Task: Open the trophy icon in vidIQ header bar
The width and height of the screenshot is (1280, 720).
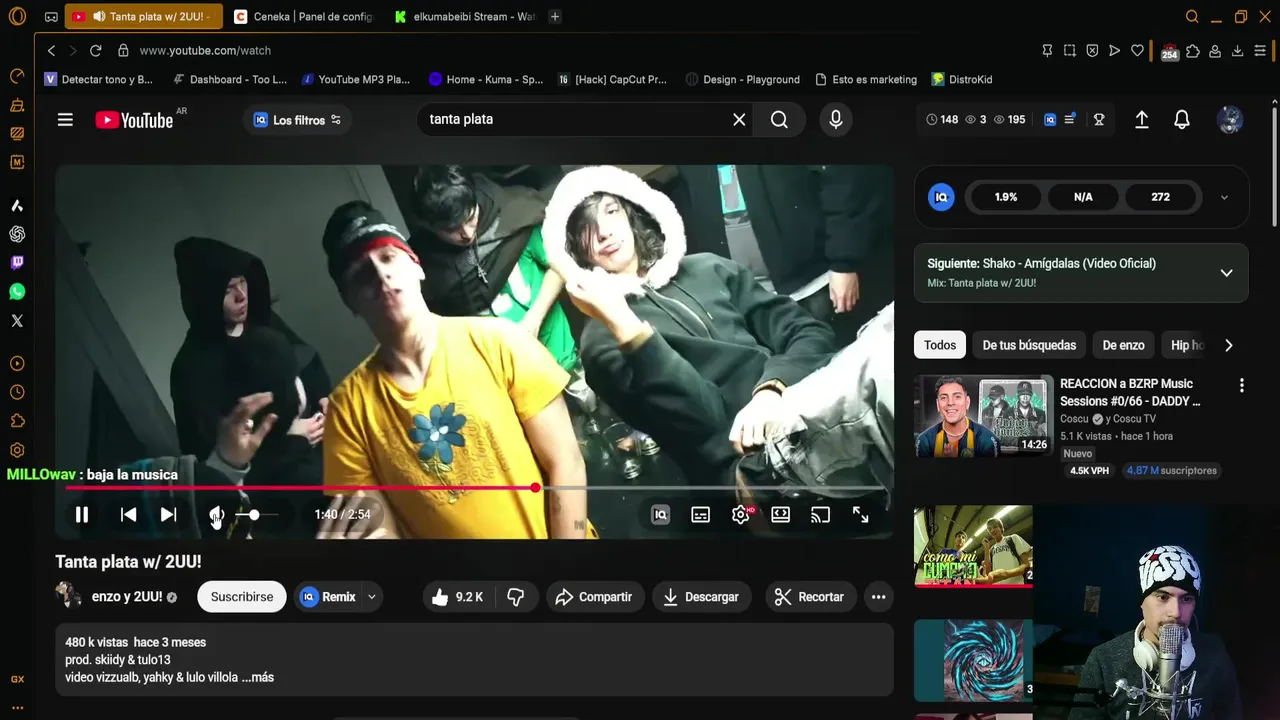Action: (1099, 120)
